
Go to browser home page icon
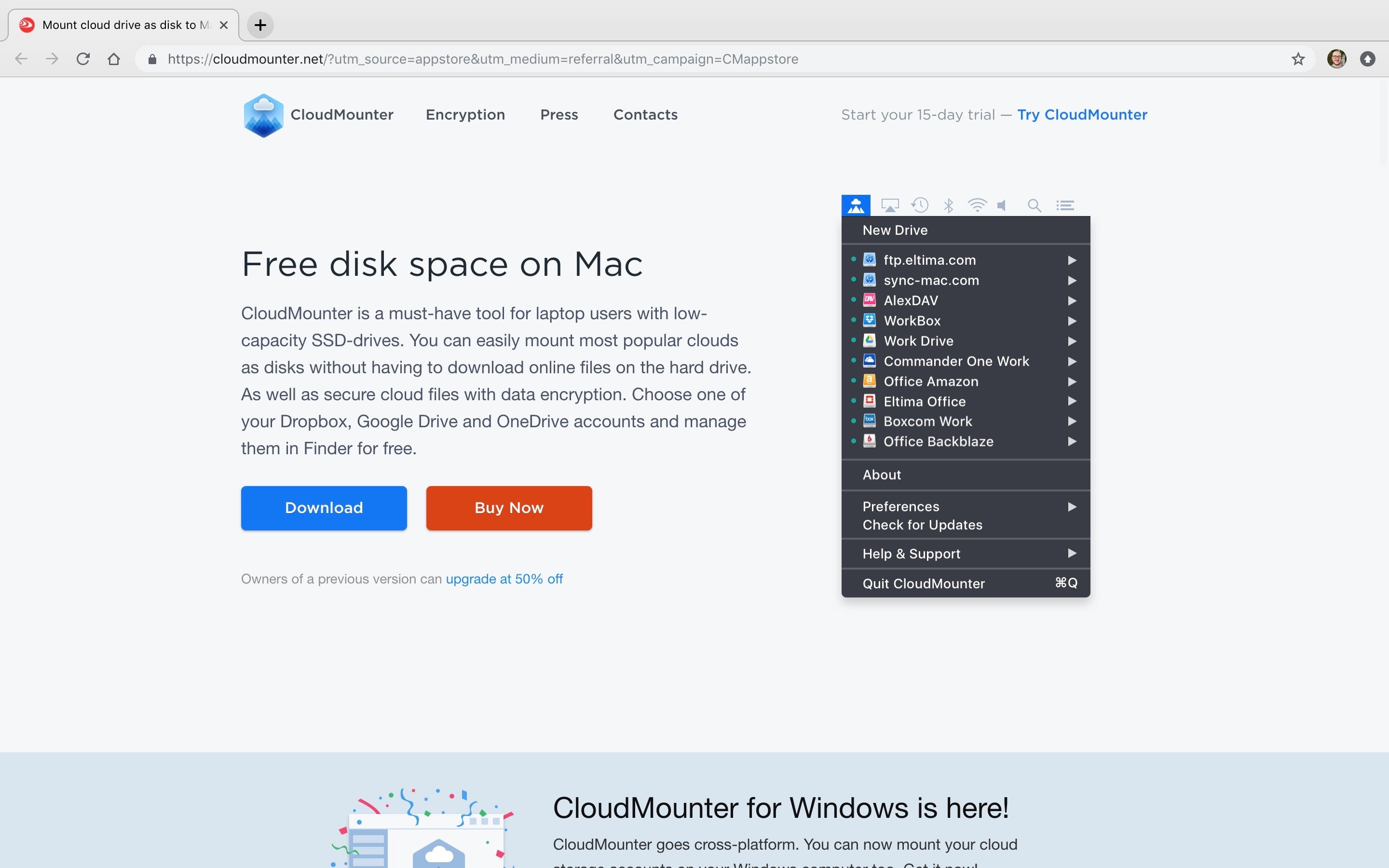114,59
